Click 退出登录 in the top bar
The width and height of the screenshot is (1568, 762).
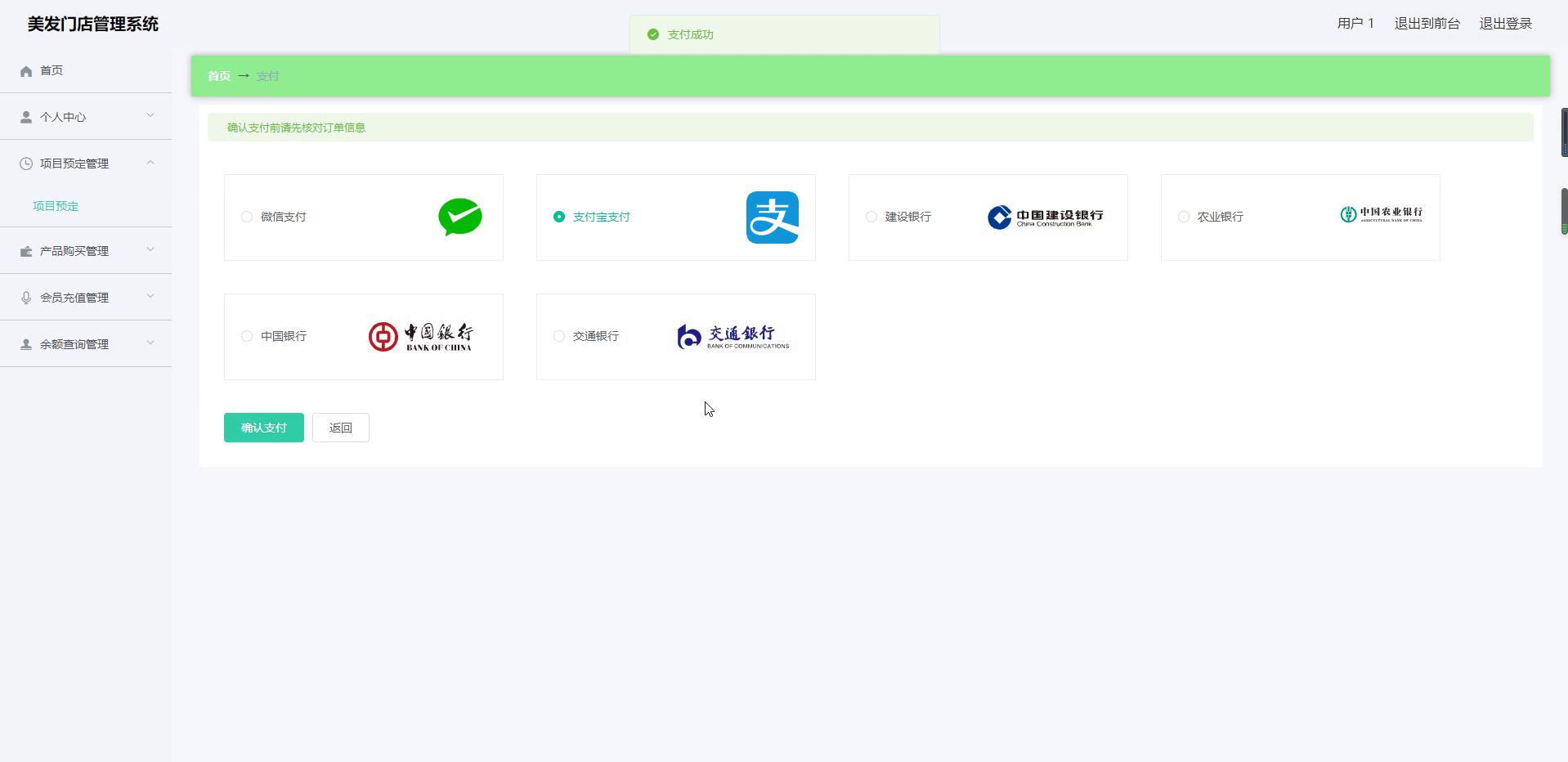(x=1505, y=24)
